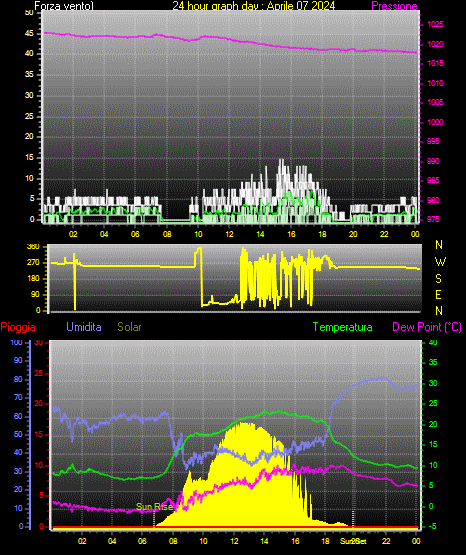Click the Pioggia legend label
Image resolution: width=466 pixels, height=555 pixels.
(x=18, y=327)
